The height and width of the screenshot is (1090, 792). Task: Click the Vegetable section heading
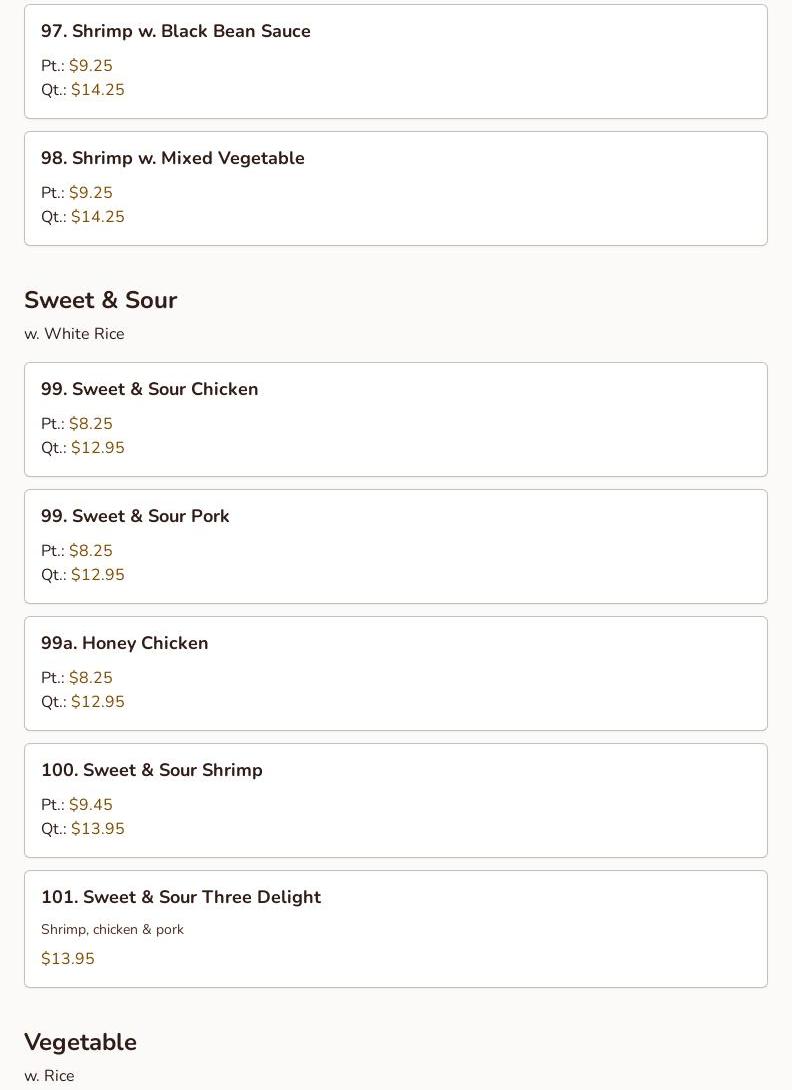pos(81,1042)
